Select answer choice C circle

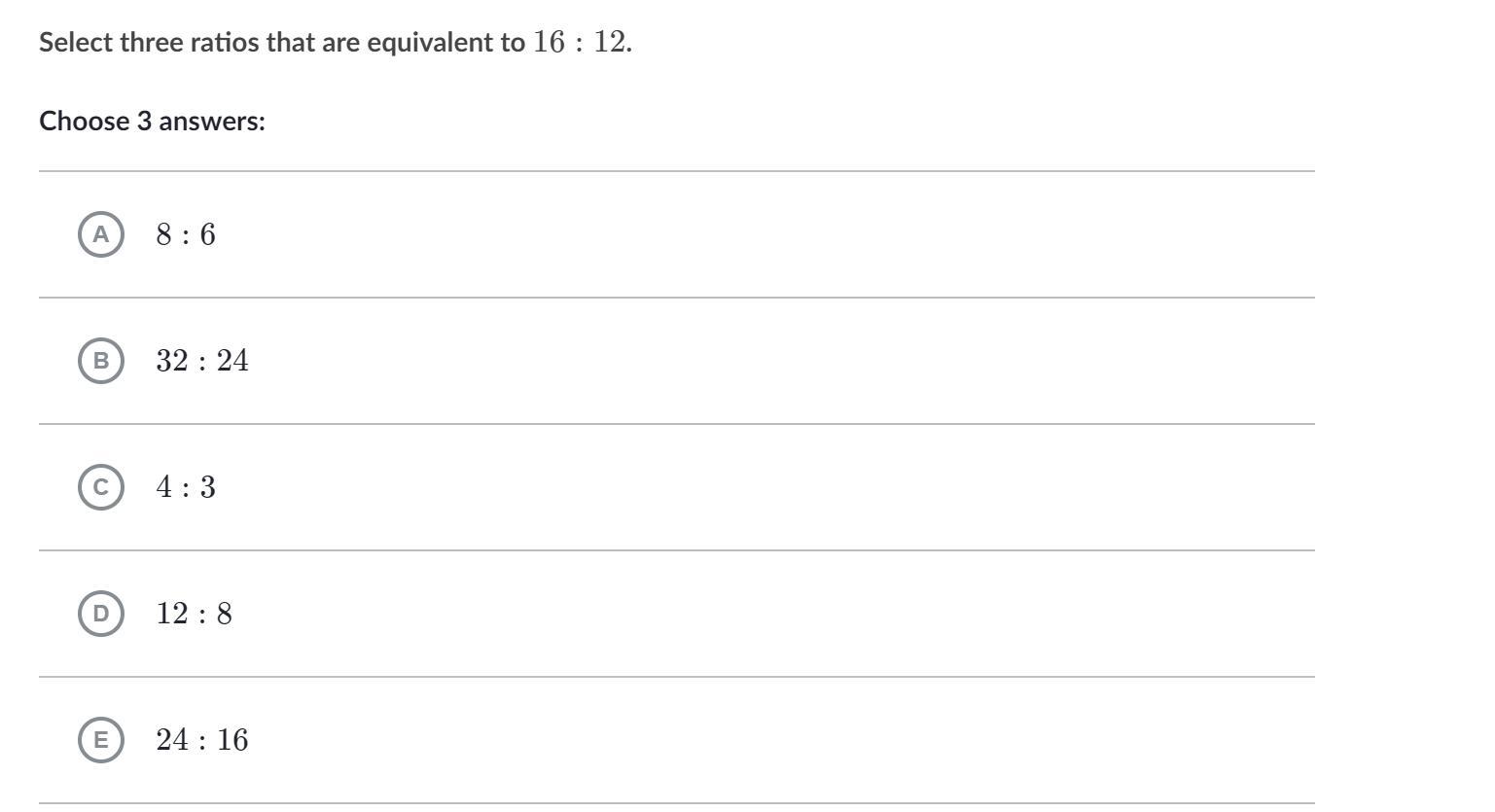(x=101, y=487)
